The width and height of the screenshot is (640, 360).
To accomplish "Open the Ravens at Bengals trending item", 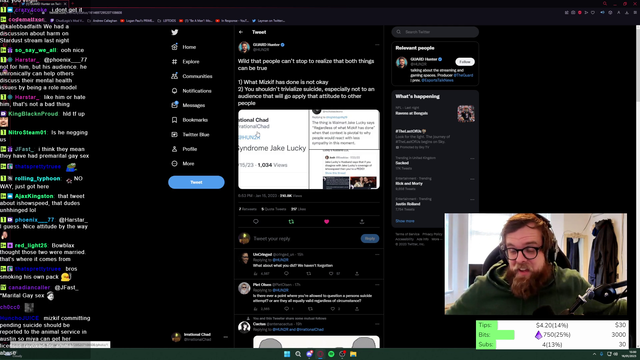I will (435, 113).
